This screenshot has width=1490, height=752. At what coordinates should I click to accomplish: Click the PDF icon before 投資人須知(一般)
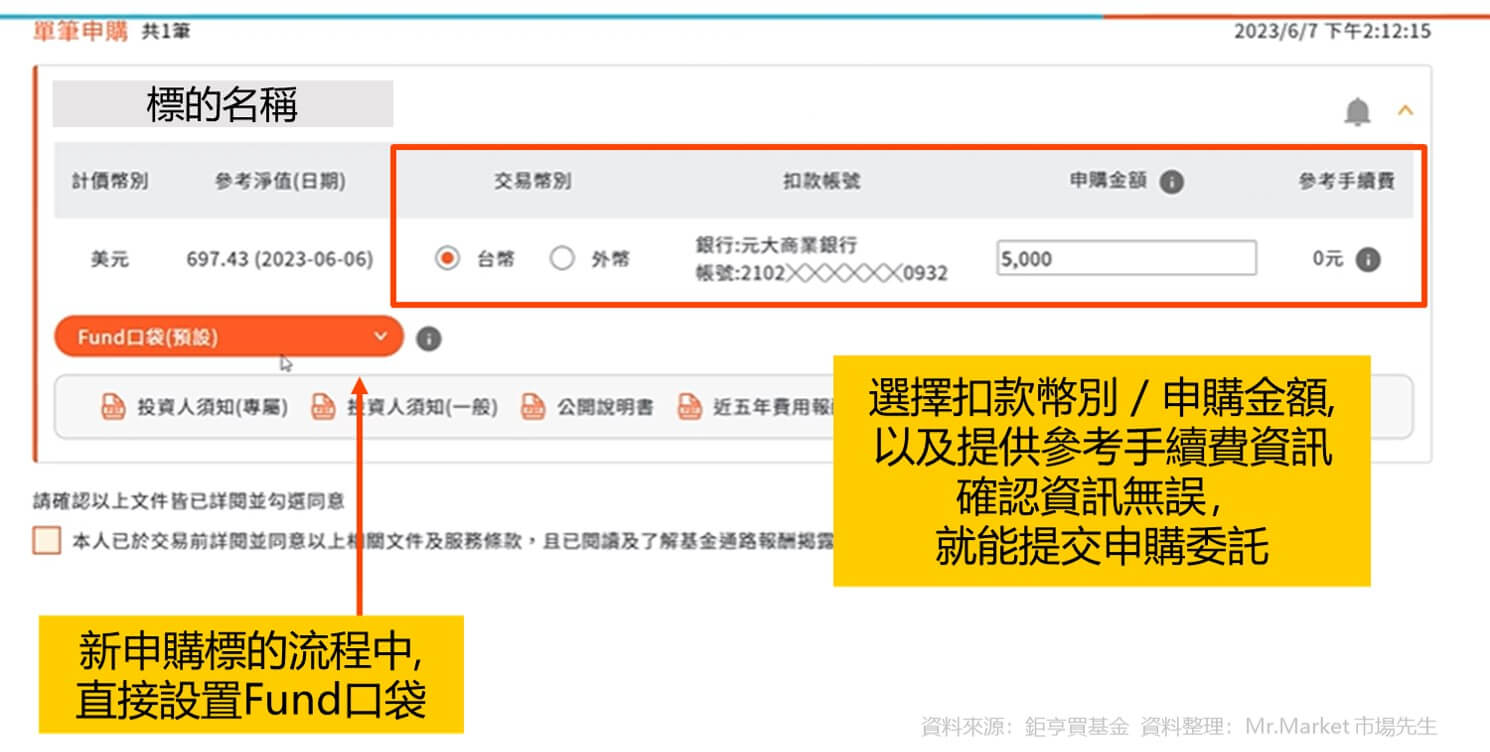(x=323, y=407)
